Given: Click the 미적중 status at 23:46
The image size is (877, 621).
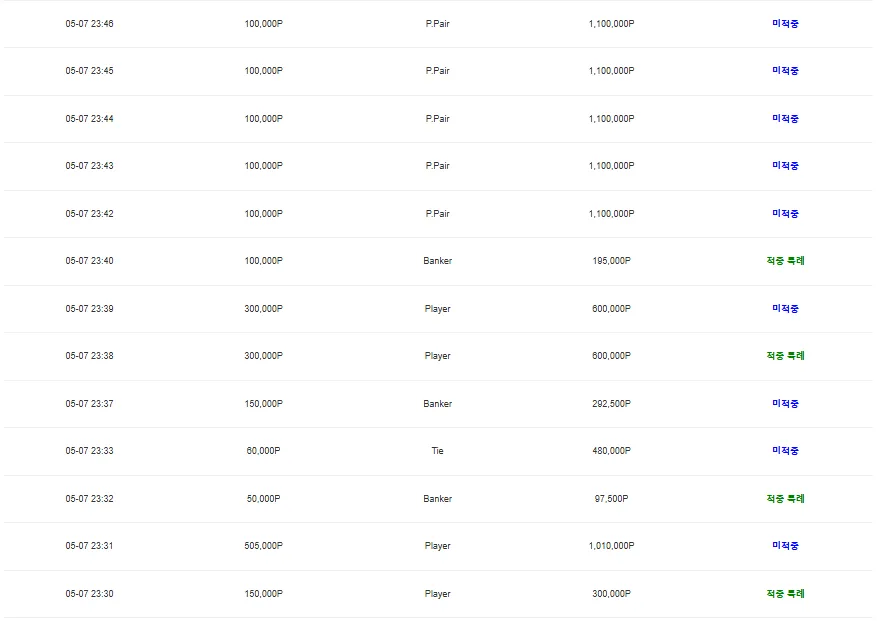Looking at the screenshot, I should [x=785, y=23].
